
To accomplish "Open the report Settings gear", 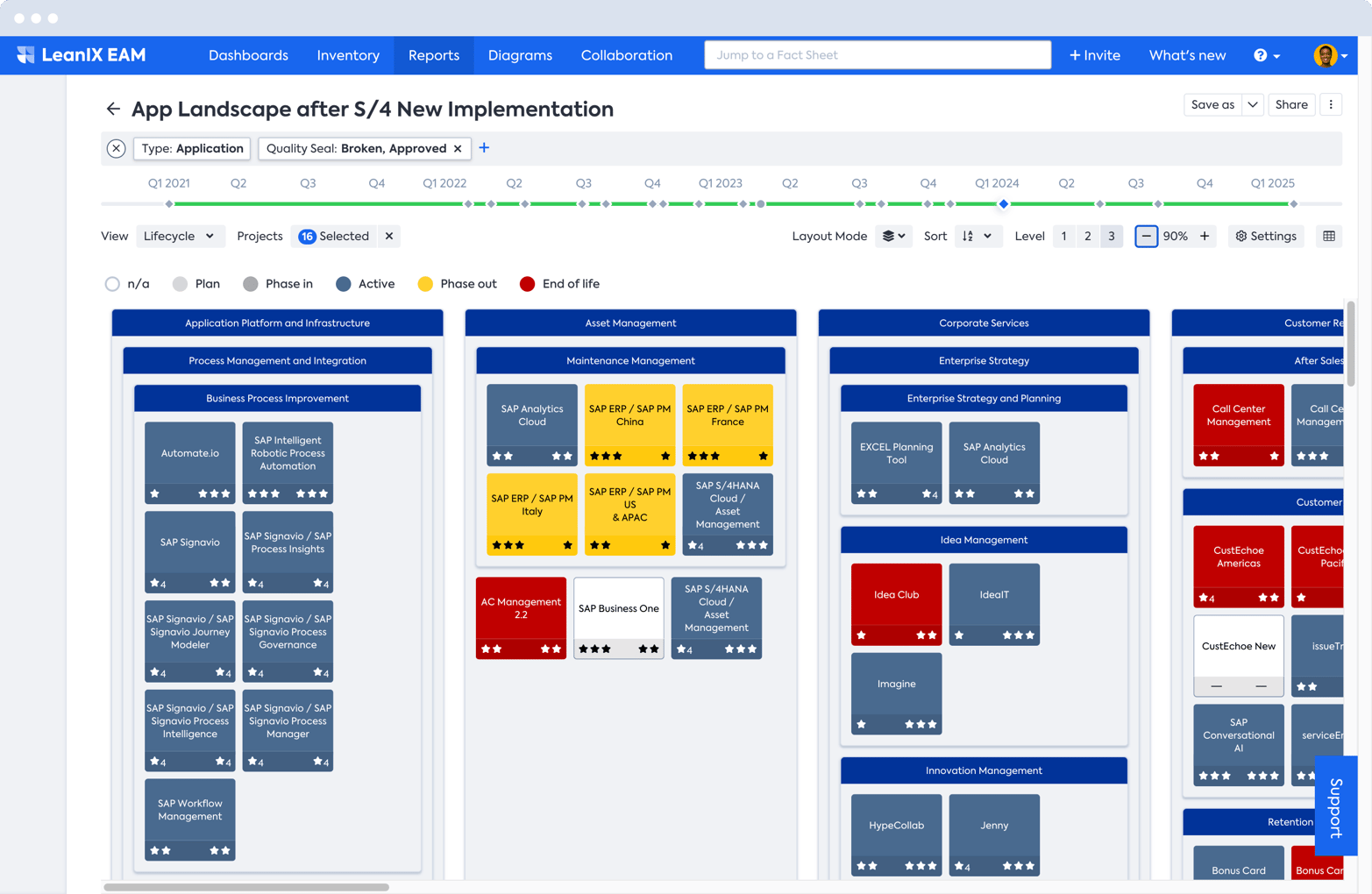I will tap(1265, 236).
